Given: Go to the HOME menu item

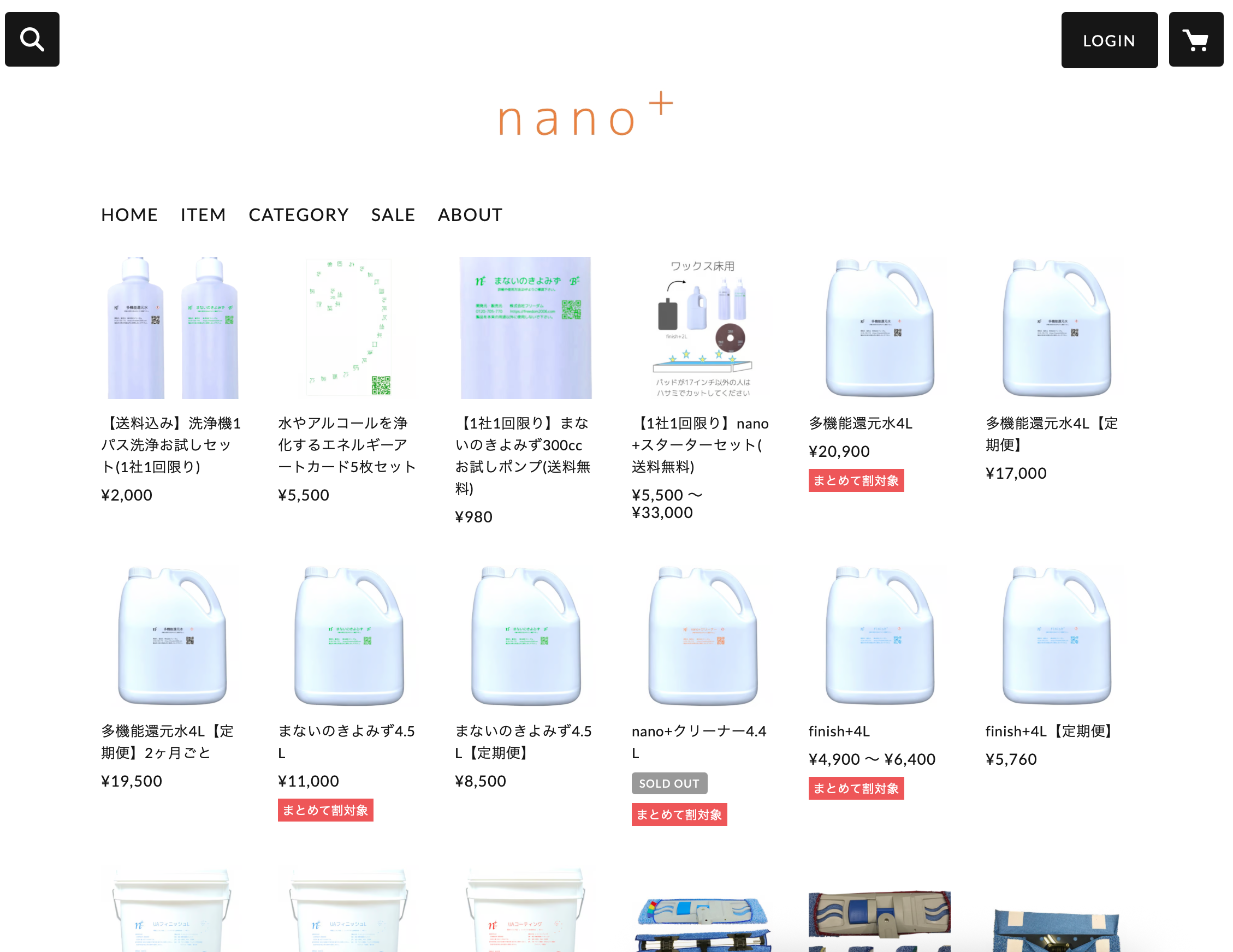Looking at the screenshot, I should click(129, 215).
